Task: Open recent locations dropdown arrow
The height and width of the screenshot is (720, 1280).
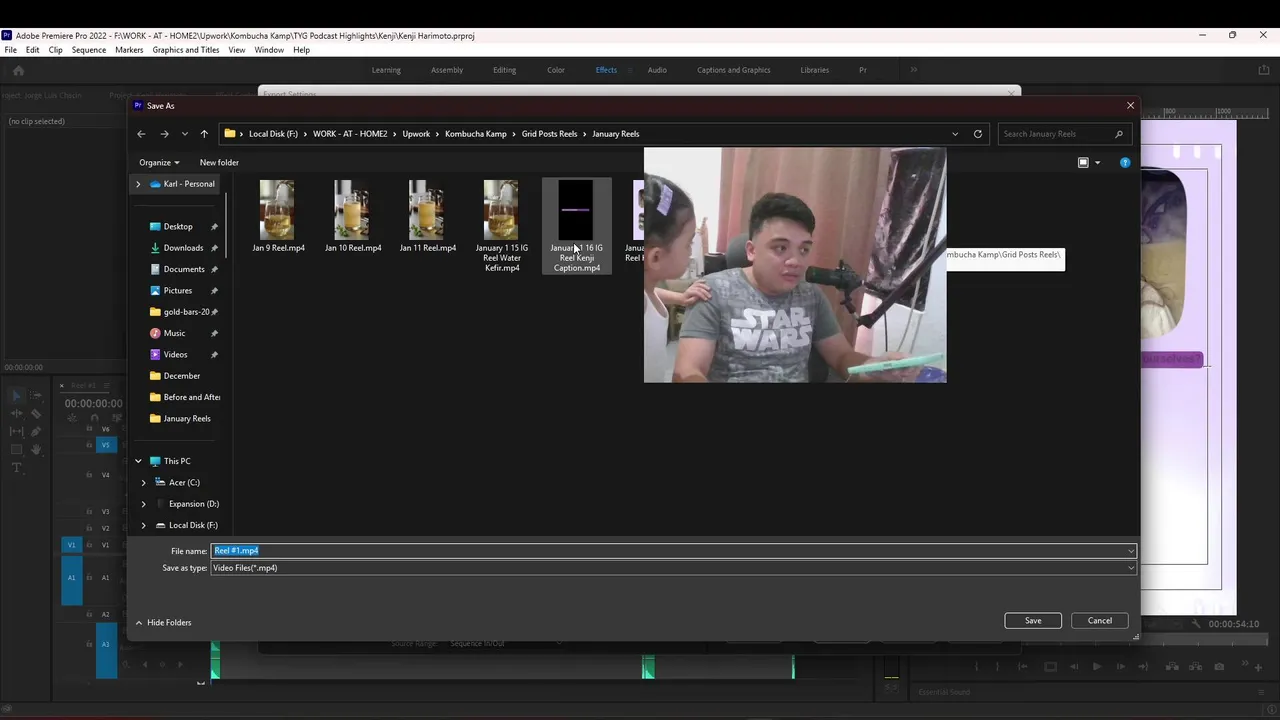Action: click(185, 134)
